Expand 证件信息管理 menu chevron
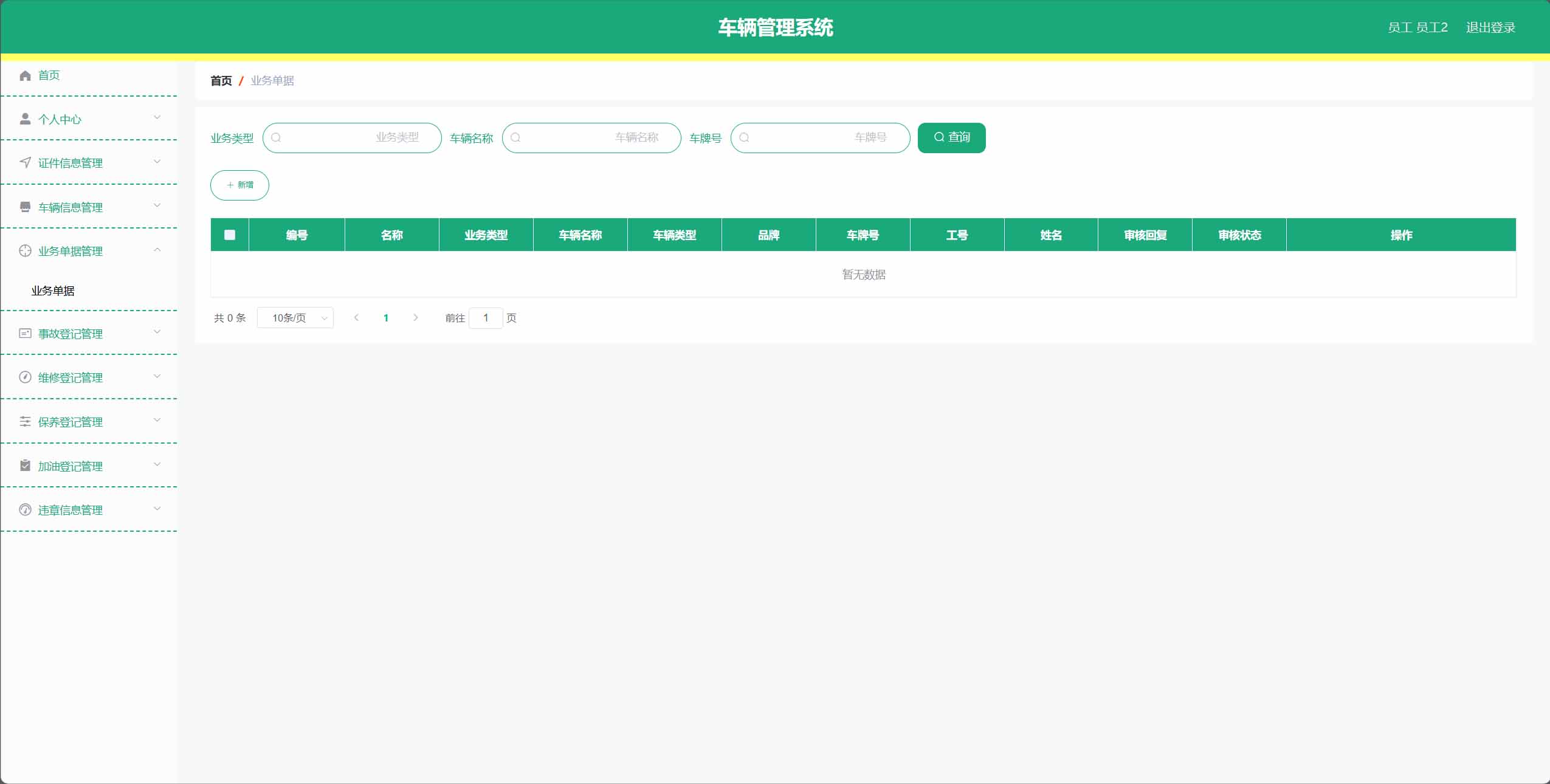1550x784 pixels. [x=157, y=161]
